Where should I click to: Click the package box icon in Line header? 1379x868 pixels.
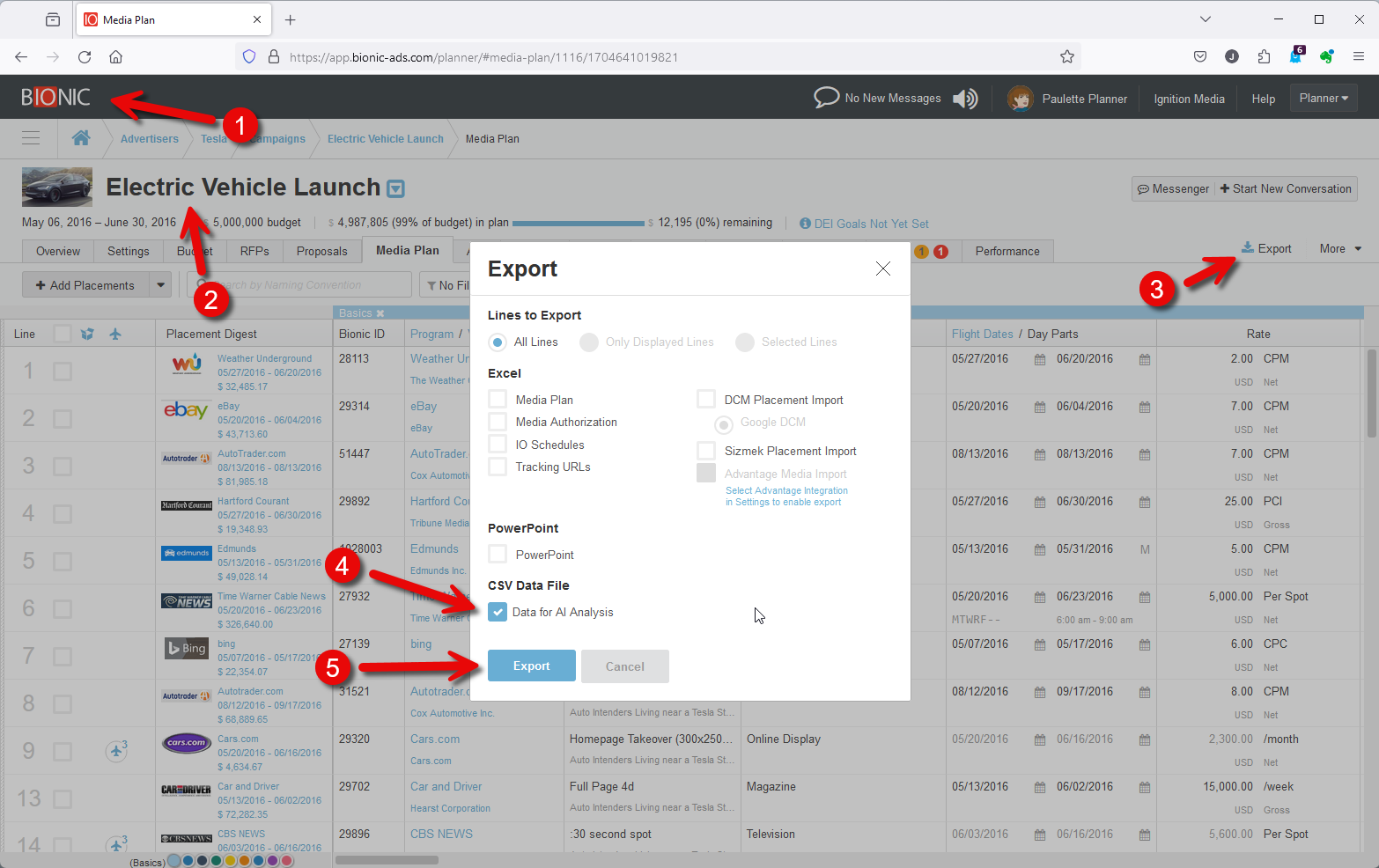coord(87,334)
